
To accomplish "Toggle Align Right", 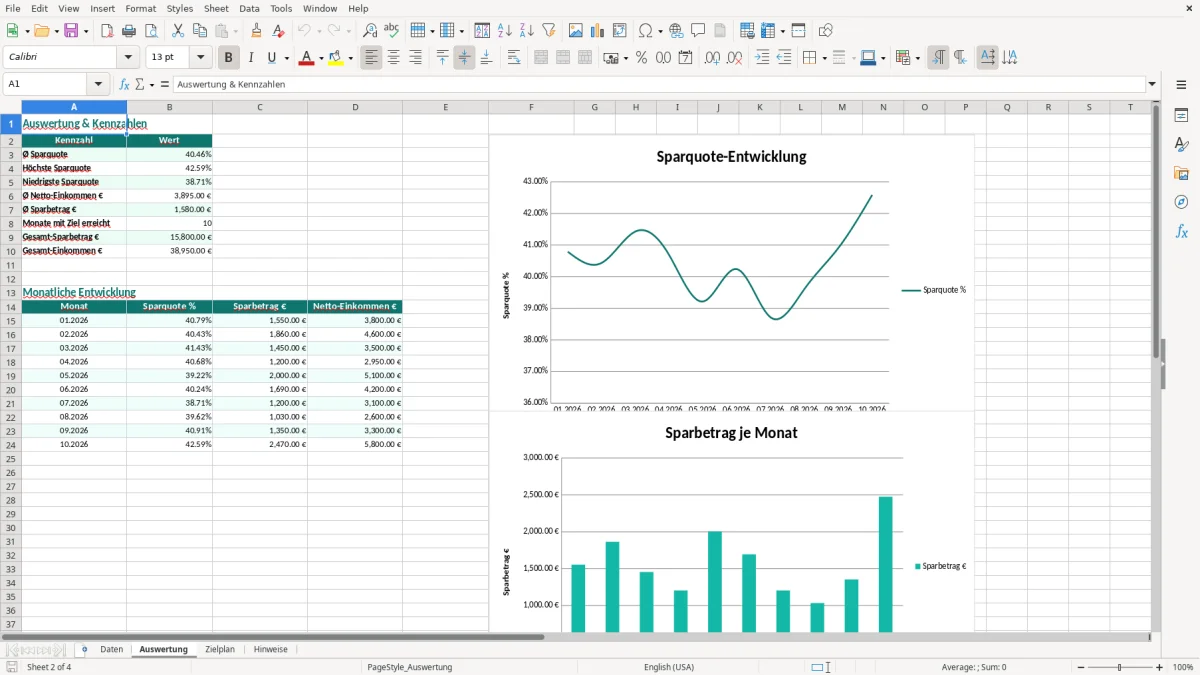I will click(415, 58).
